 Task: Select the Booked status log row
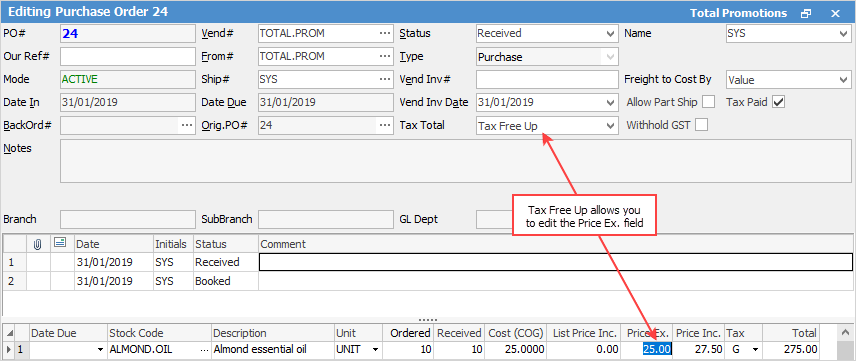pyautogui.click(x=428, y=282)
